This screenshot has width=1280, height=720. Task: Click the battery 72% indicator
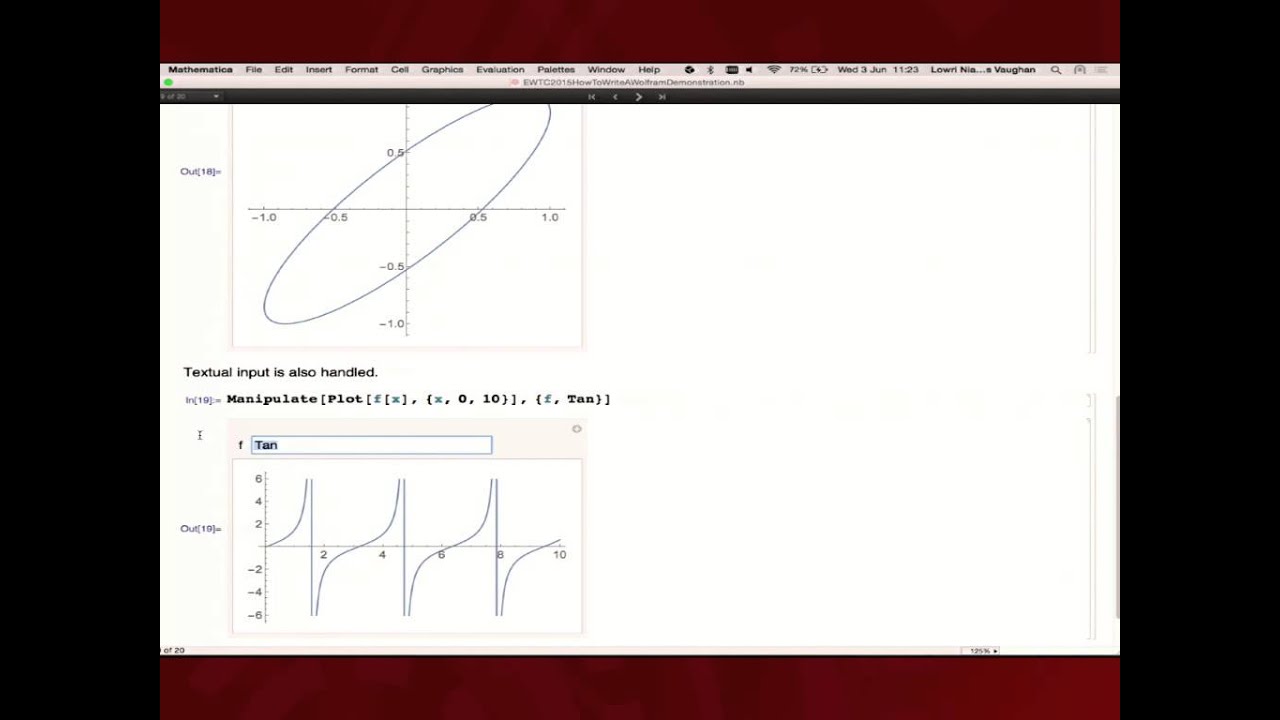point(808,70)
